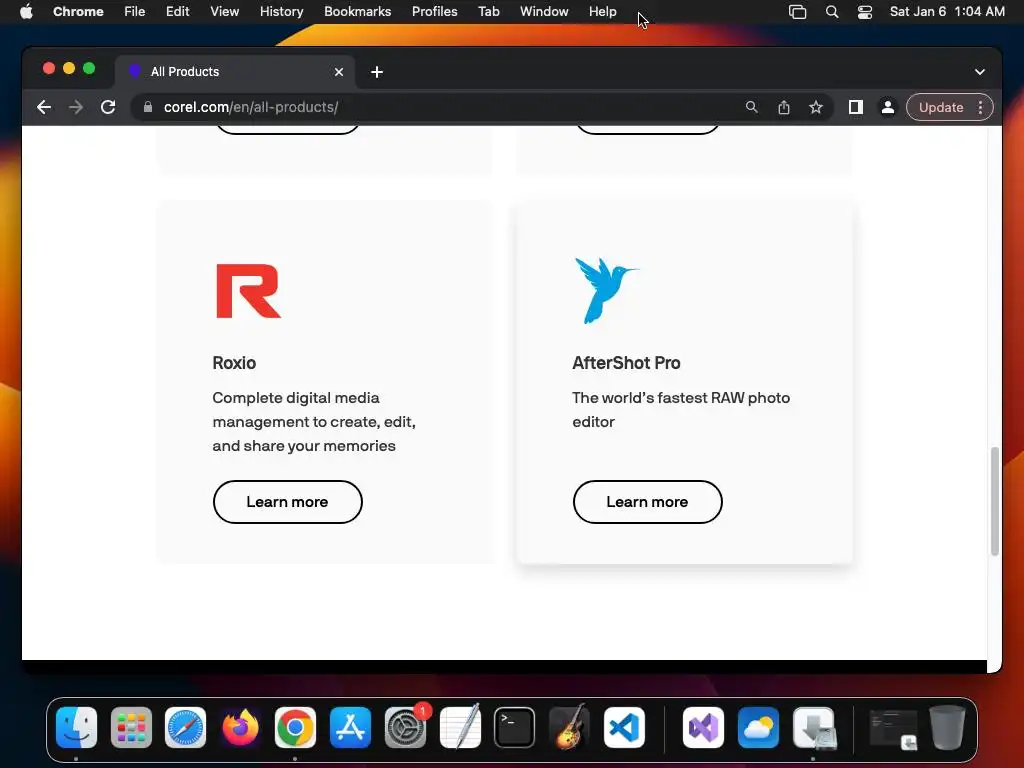Open a new tab with plus button
The width and height of the screenshot is (1024, 768).
[x=377, y=72]
